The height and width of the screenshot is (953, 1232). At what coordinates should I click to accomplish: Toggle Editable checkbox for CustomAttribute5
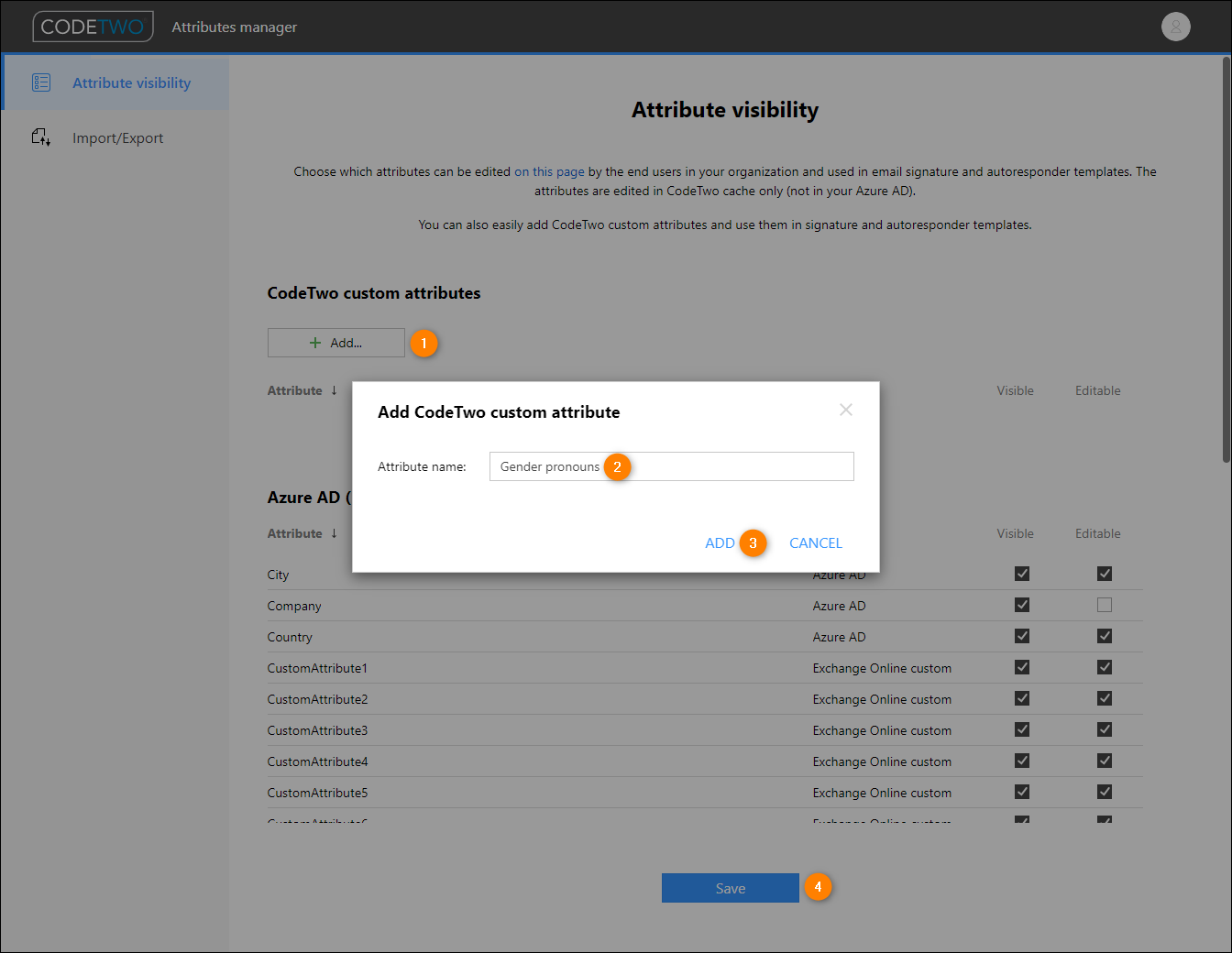click(x=1105, y=792)
